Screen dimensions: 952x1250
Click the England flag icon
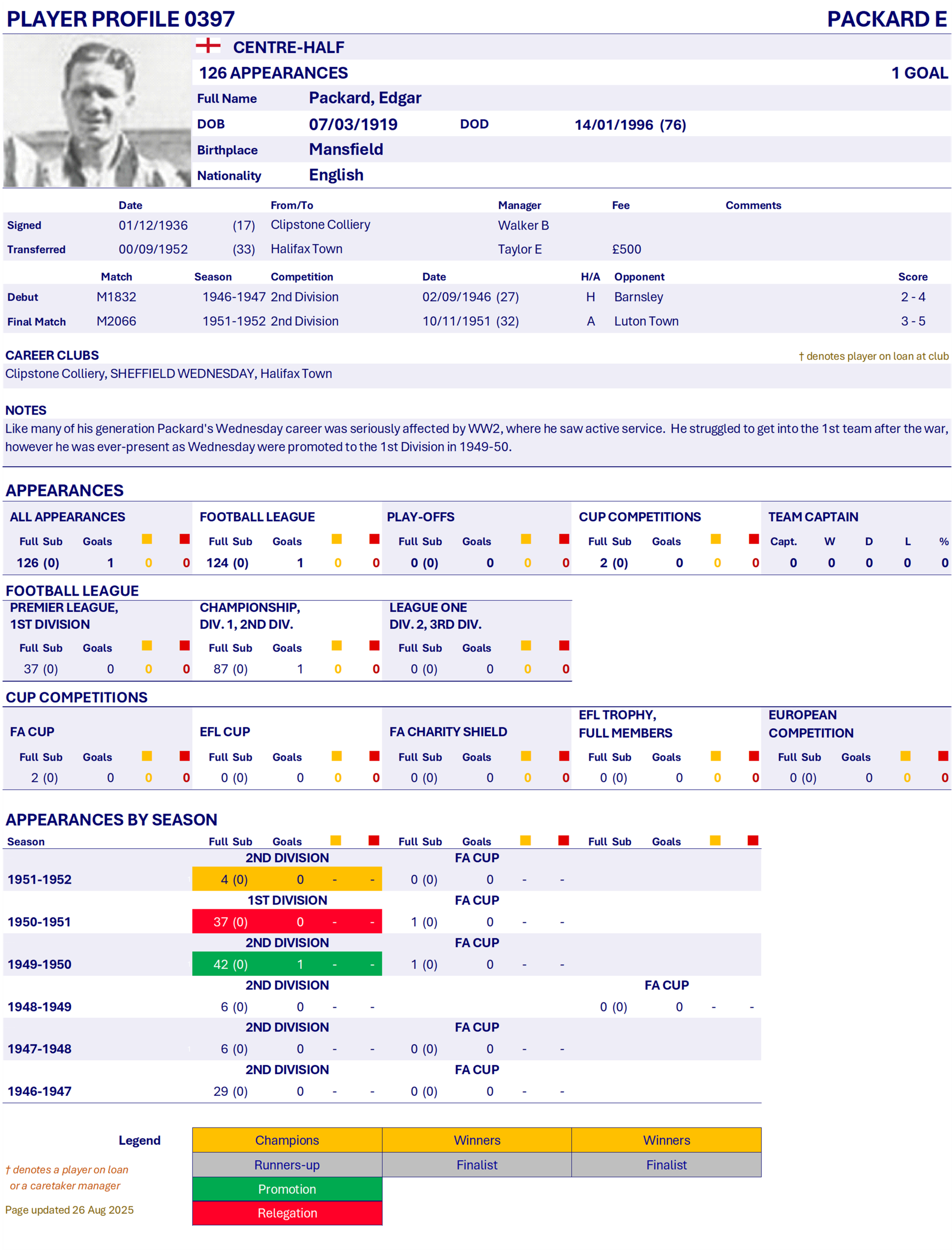[208, 45]
